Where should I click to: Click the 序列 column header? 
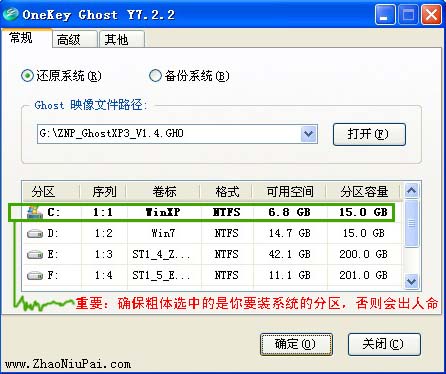click(x=103, y=192)
